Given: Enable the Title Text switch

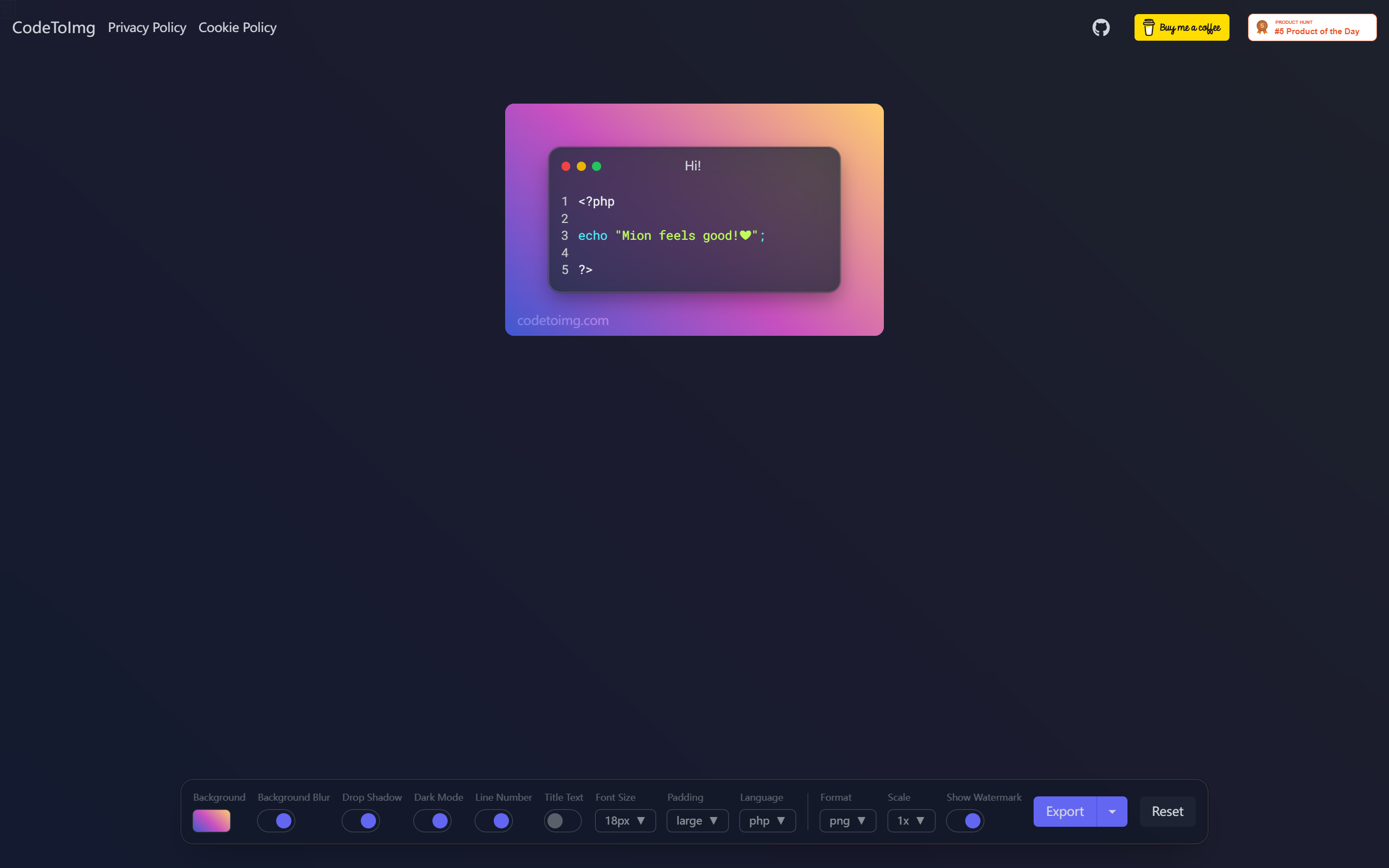Looking at the screenshot, I should pyautogui.click(x=563, y=821).
